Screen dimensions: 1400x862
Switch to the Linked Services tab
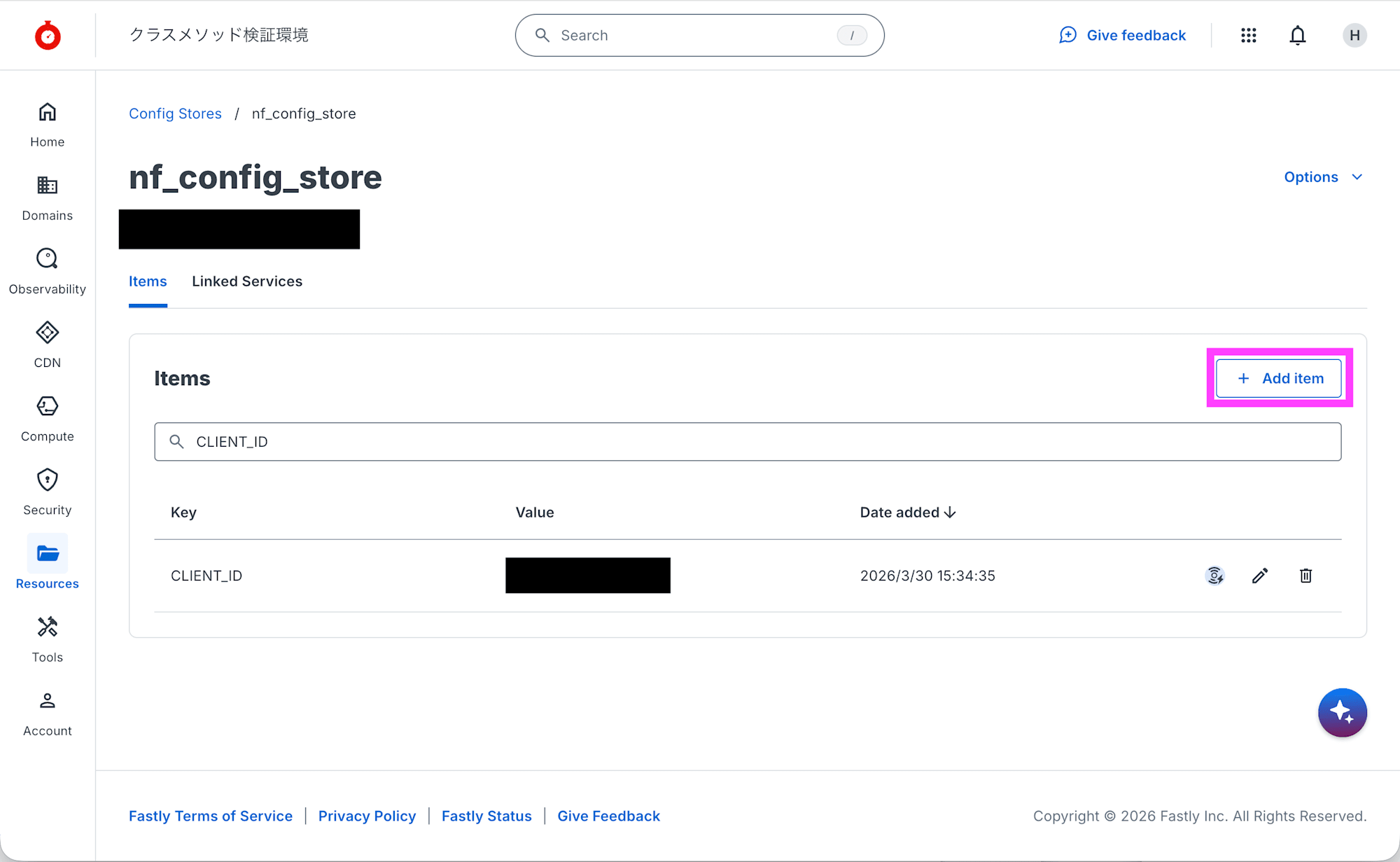click(x=247, y=281)
